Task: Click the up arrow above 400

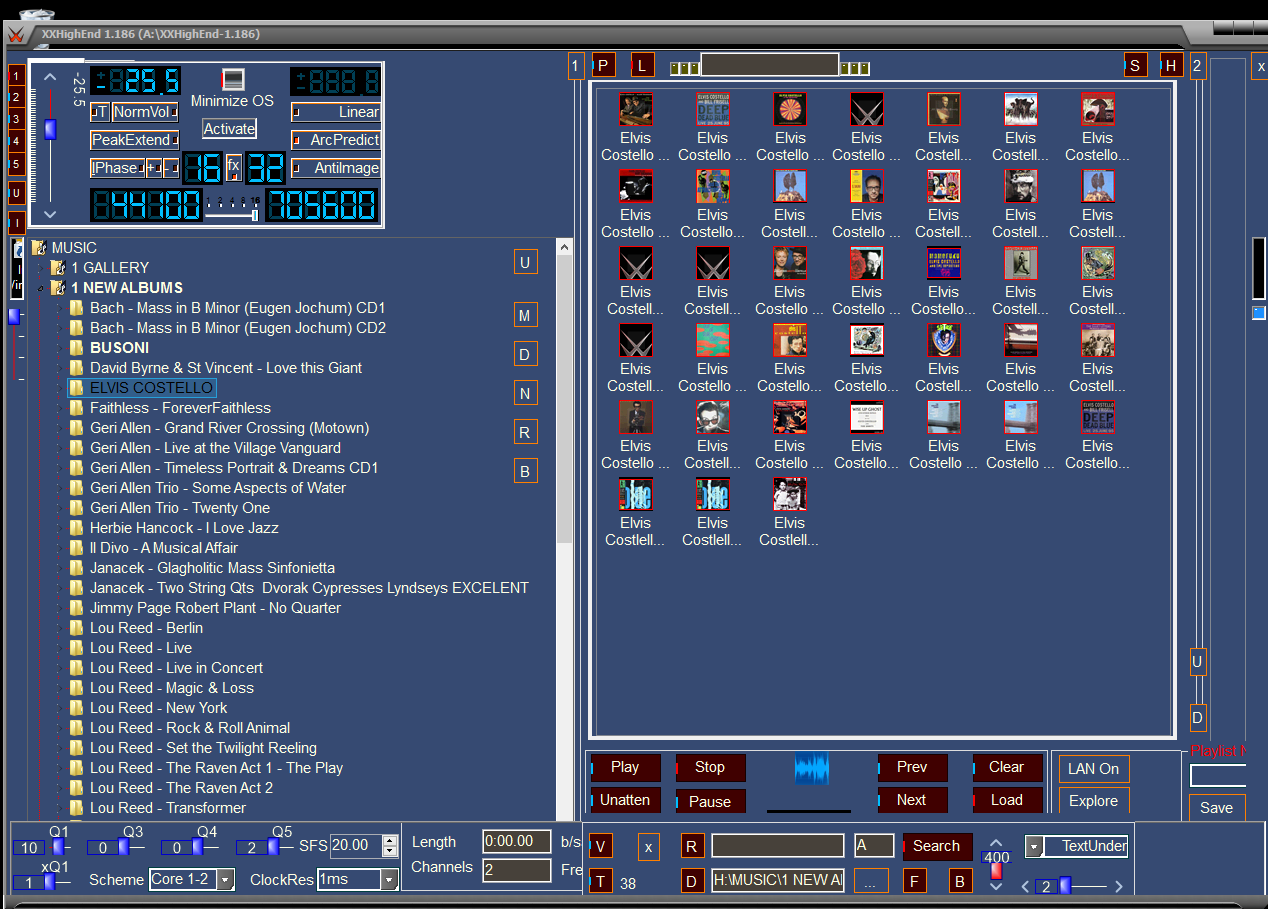Action: click(x=996, y=843)
